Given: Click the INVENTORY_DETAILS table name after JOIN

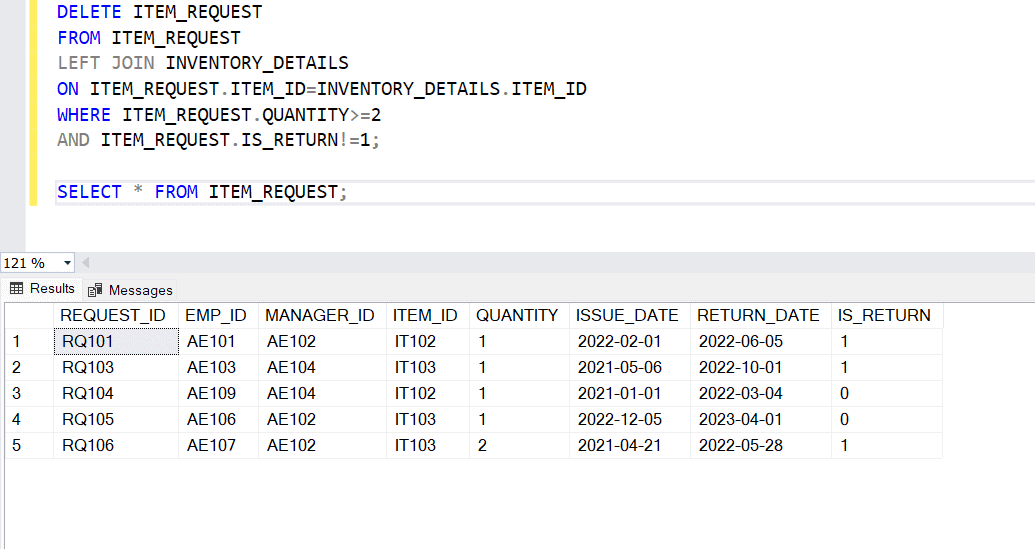Looking at the screenshot, I should click(x=257, y=63).
